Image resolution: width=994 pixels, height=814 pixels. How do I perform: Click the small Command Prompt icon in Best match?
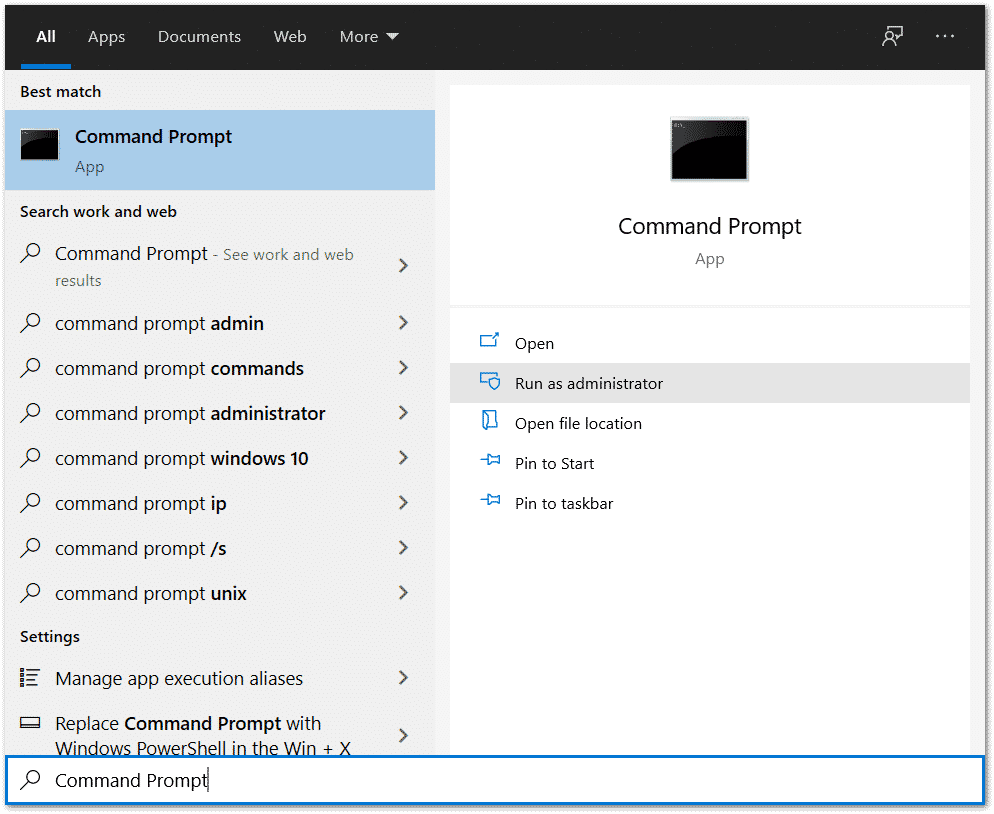(x=39, y=145)
